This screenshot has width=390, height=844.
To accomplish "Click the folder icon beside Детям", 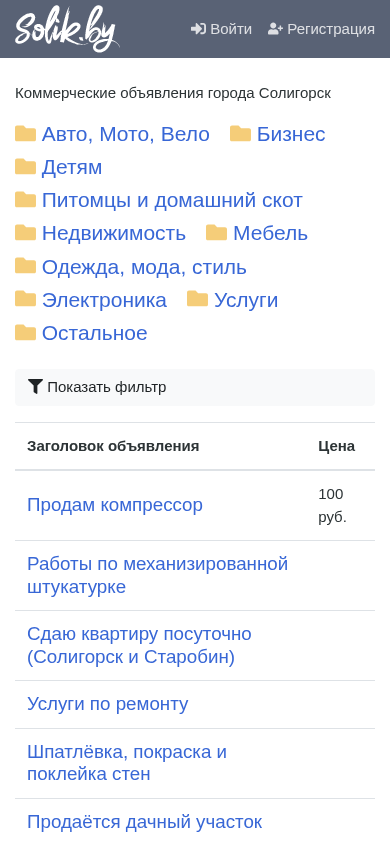I will click(x=25, y=167).
